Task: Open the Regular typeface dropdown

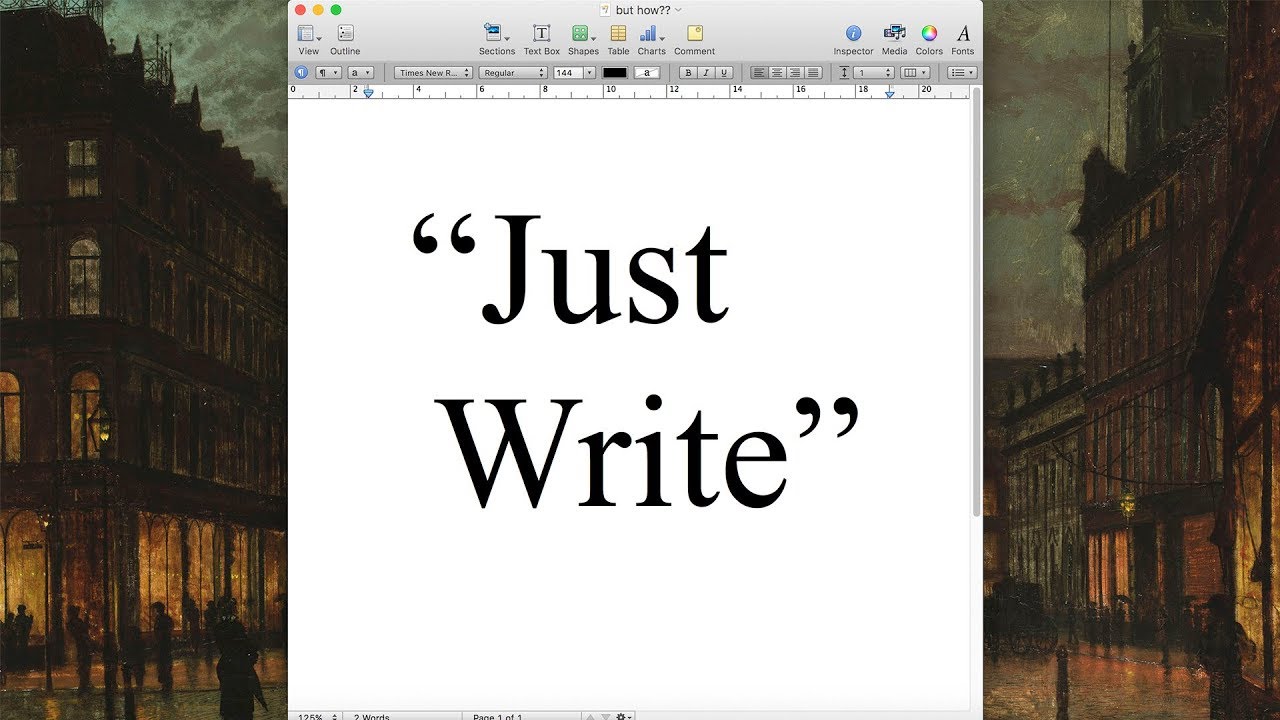Action: pos(513,73)
